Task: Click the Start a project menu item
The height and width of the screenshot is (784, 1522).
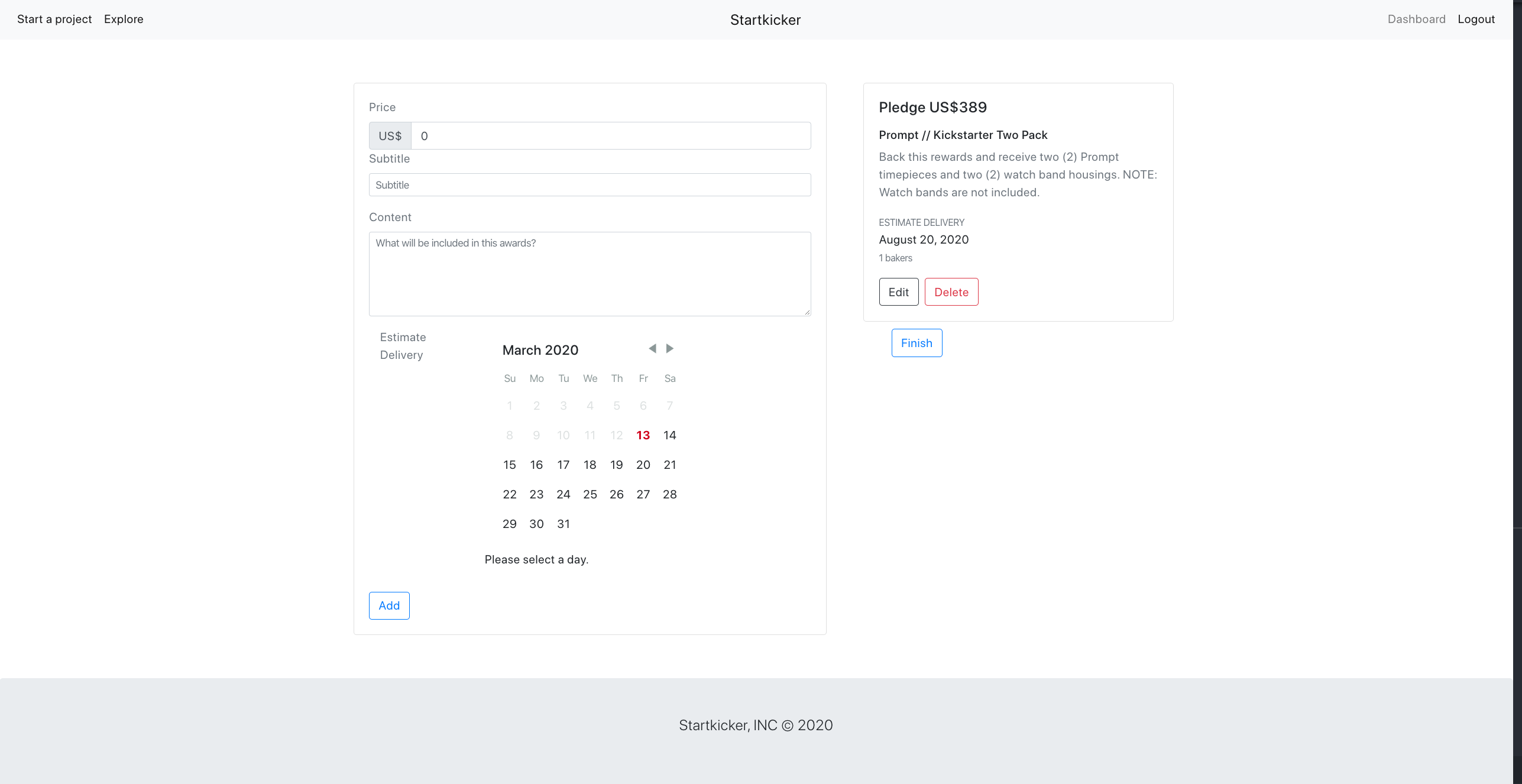Action: pos(53,19)
